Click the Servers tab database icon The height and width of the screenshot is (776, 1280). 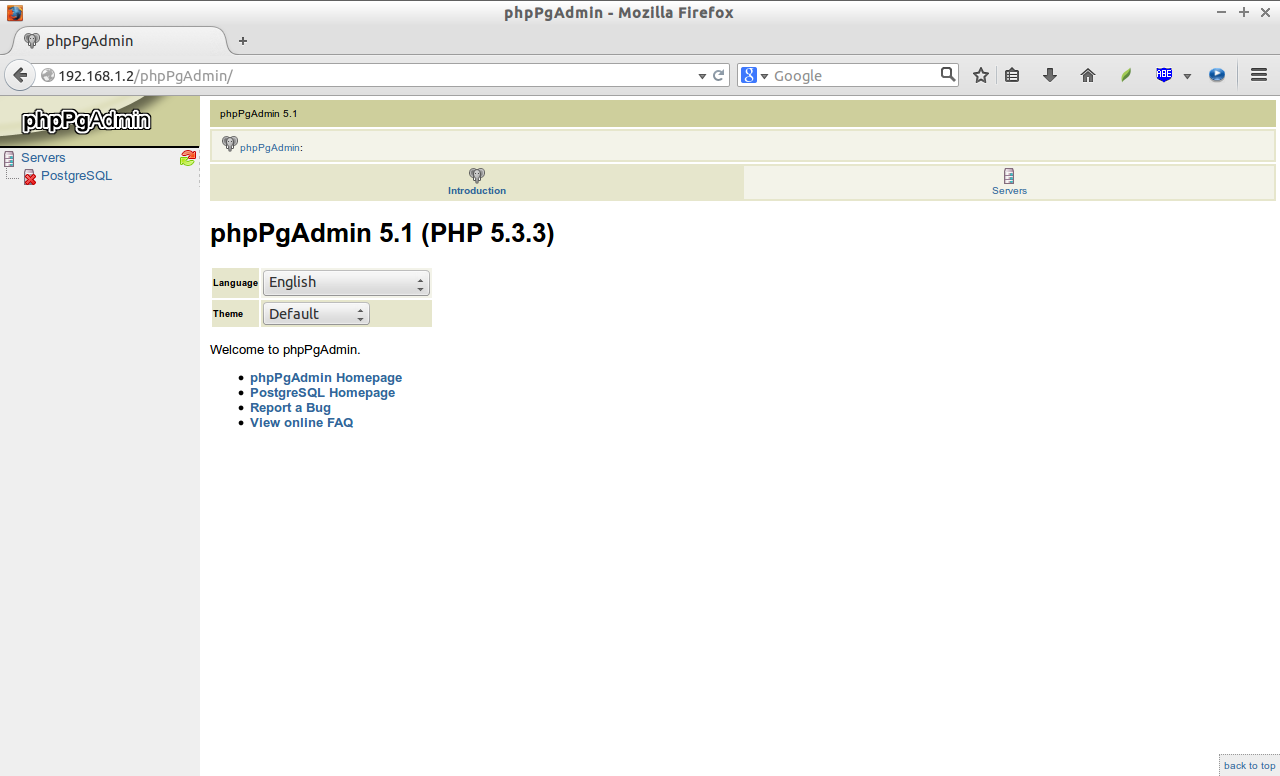[1009, 175]
